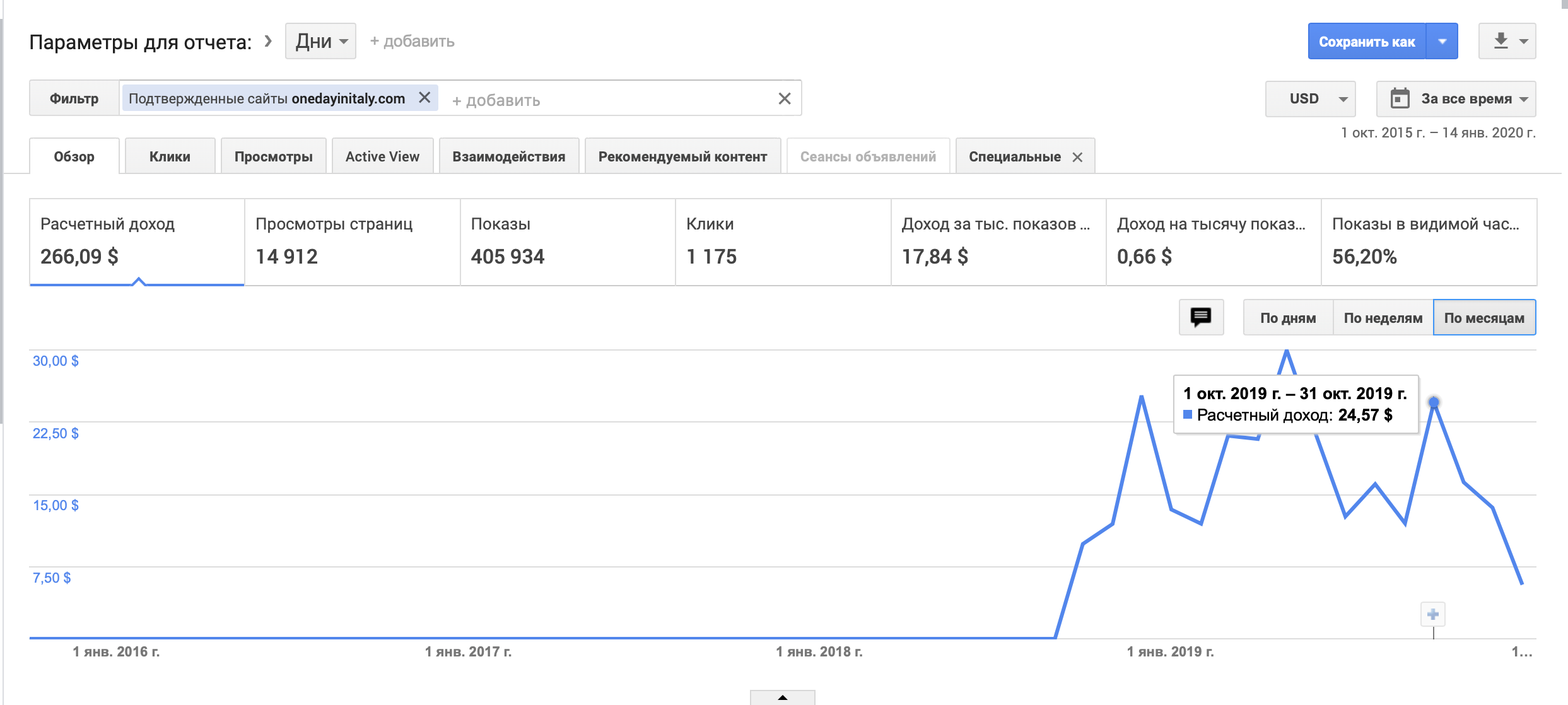This screenshot has width=1568, height=705.
Task: Close the Специальные tab with the X
Action: click(x=1077, y=157)
